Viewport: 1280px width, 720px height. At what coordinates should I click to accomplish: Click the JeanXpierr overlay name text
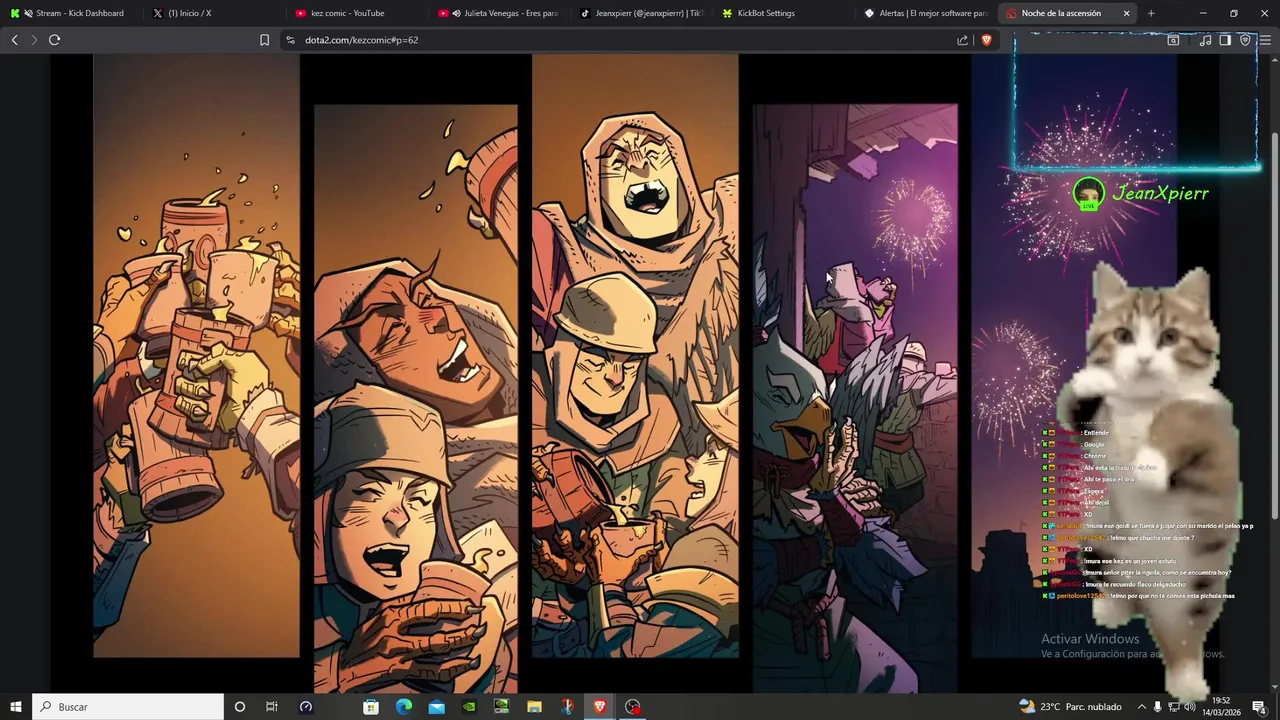pyautogui.click(x=1161, y=193)
